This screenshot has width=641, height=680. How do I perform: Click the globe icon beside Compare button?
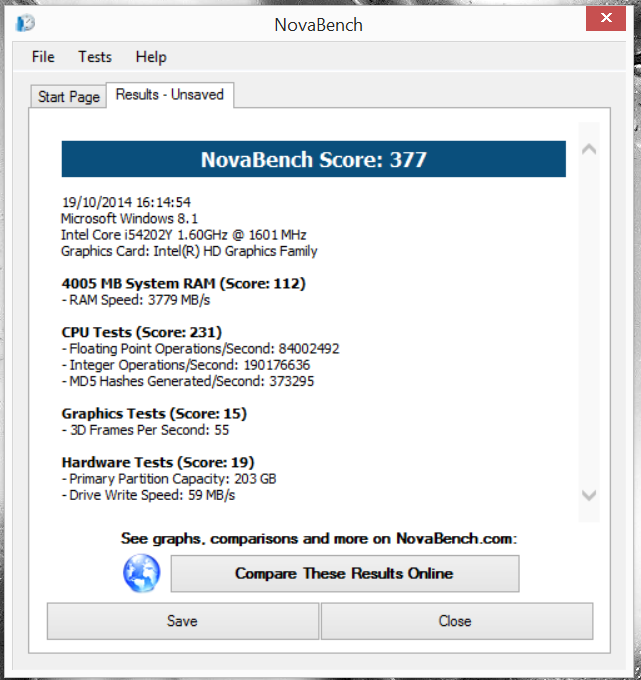[141, 573]
